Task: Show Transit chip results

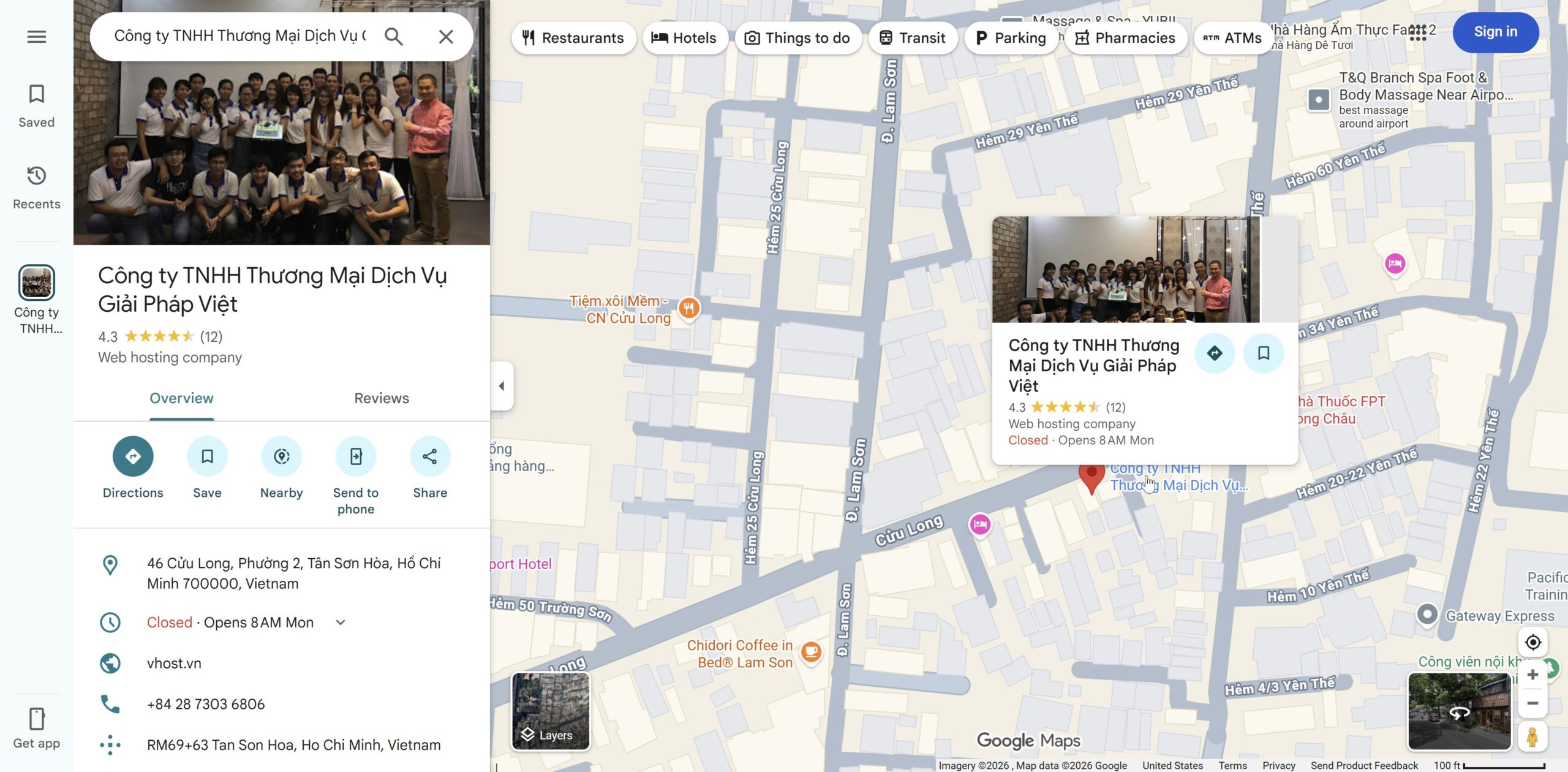Action: pos(913,38)
